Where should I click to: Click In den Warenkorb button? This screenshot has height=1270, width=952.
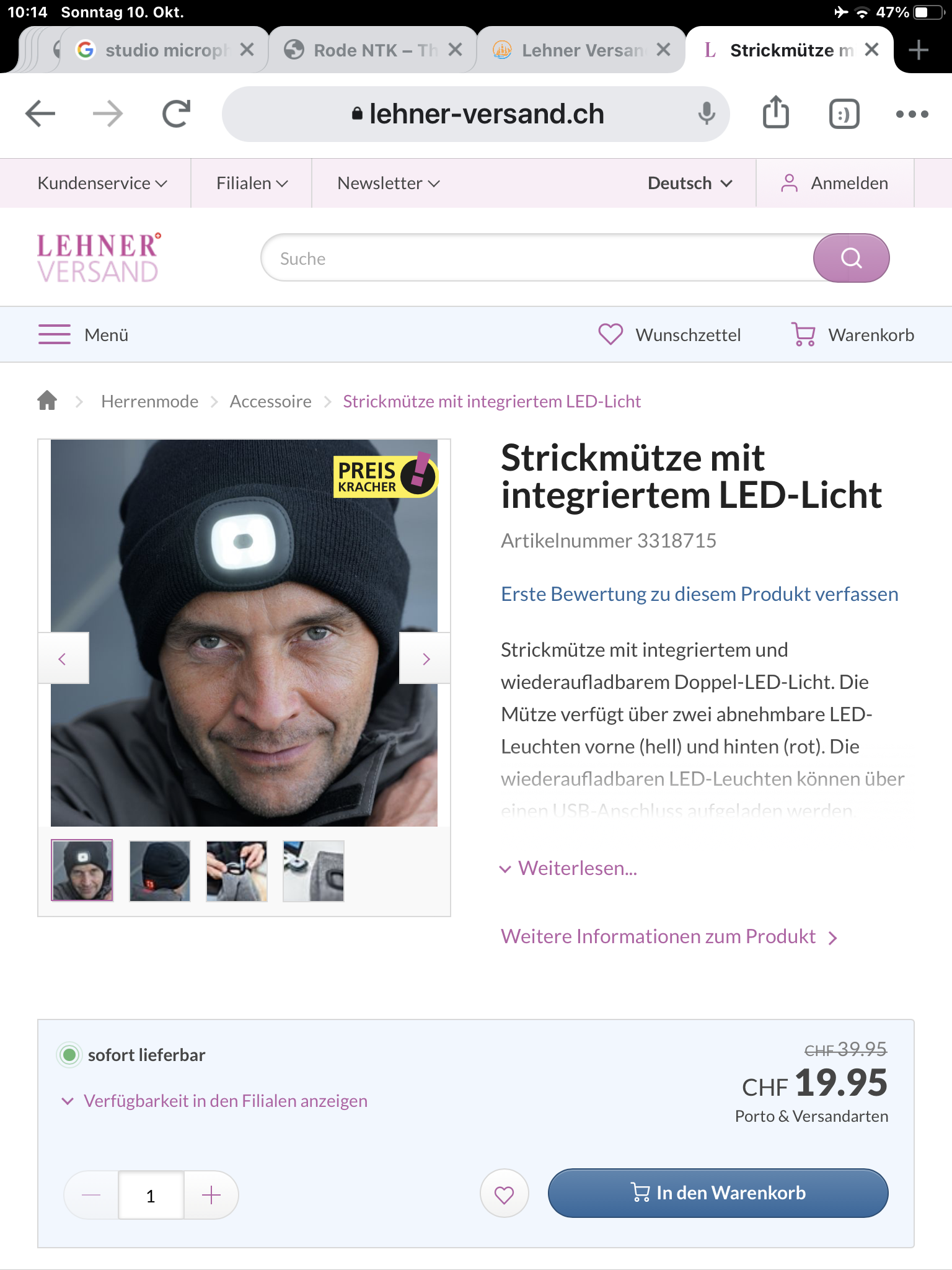(718, 1193)
